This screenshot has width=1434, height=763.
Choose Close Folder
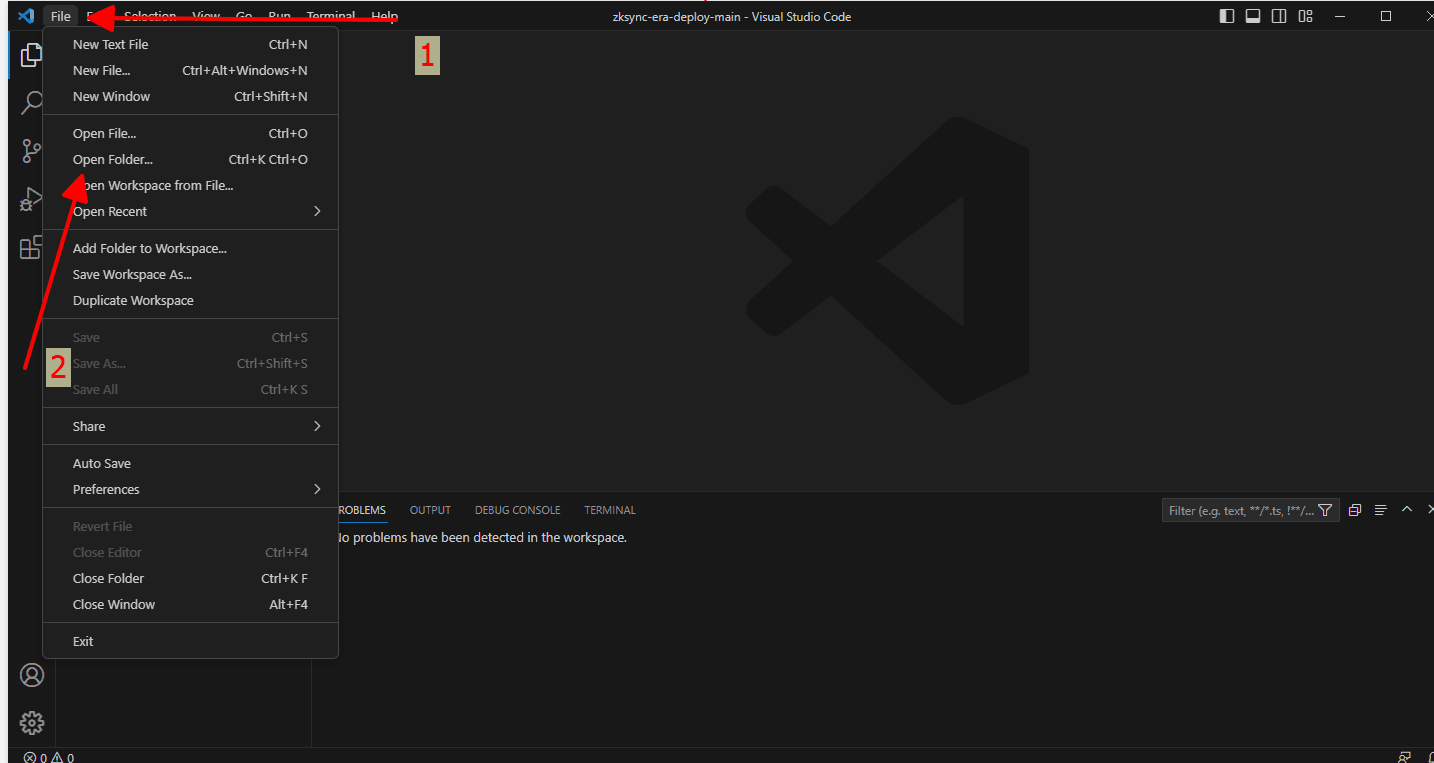(x=190, y=578)
